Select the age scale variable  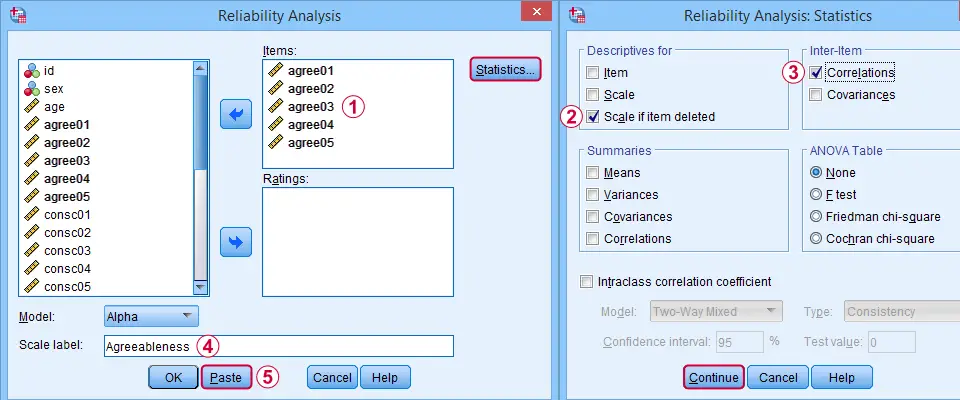click(55, 107)
